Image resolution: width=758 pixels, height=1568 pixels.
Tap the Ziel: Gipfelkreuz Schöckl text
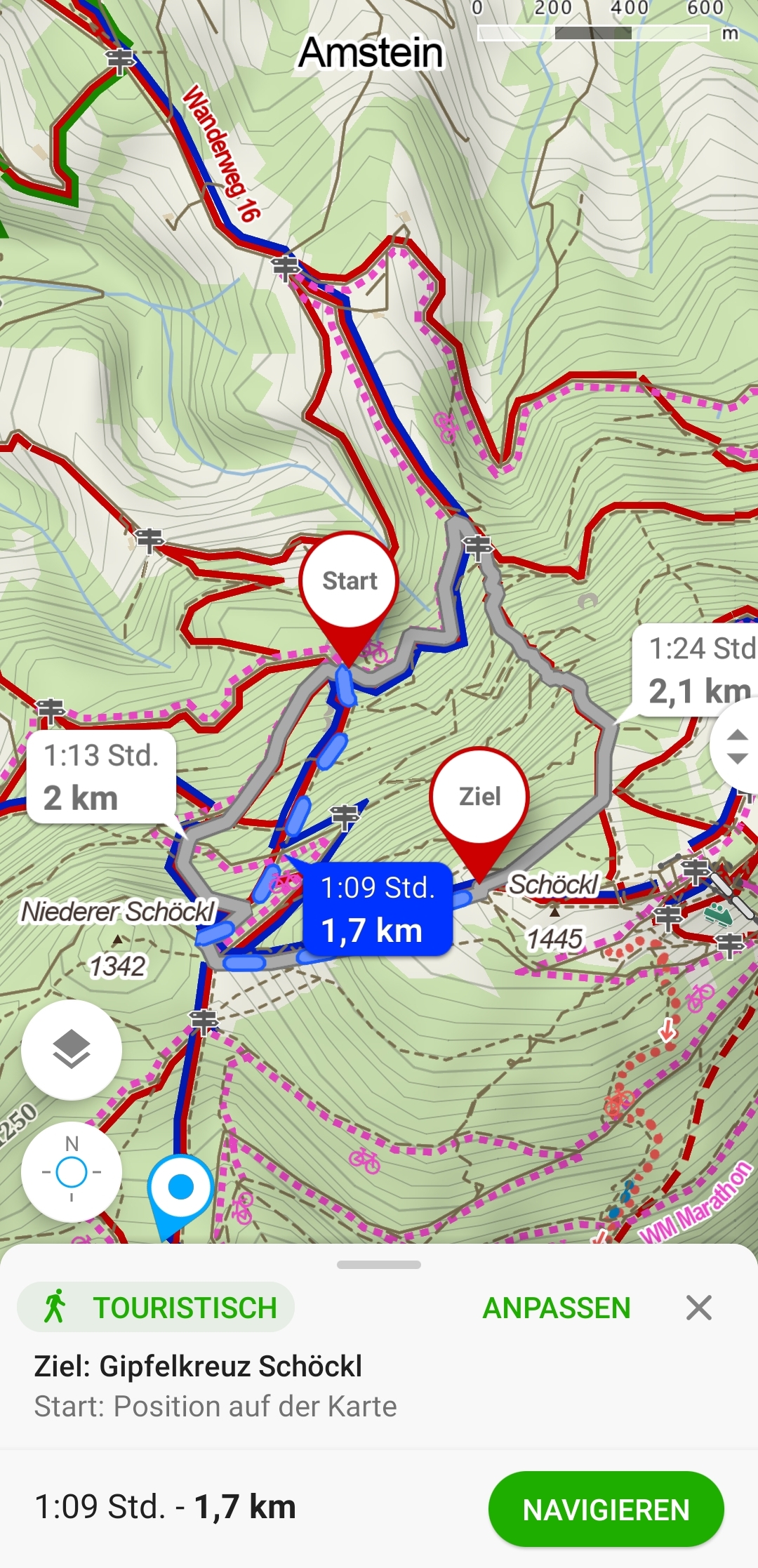click(x=198, y=1366)
